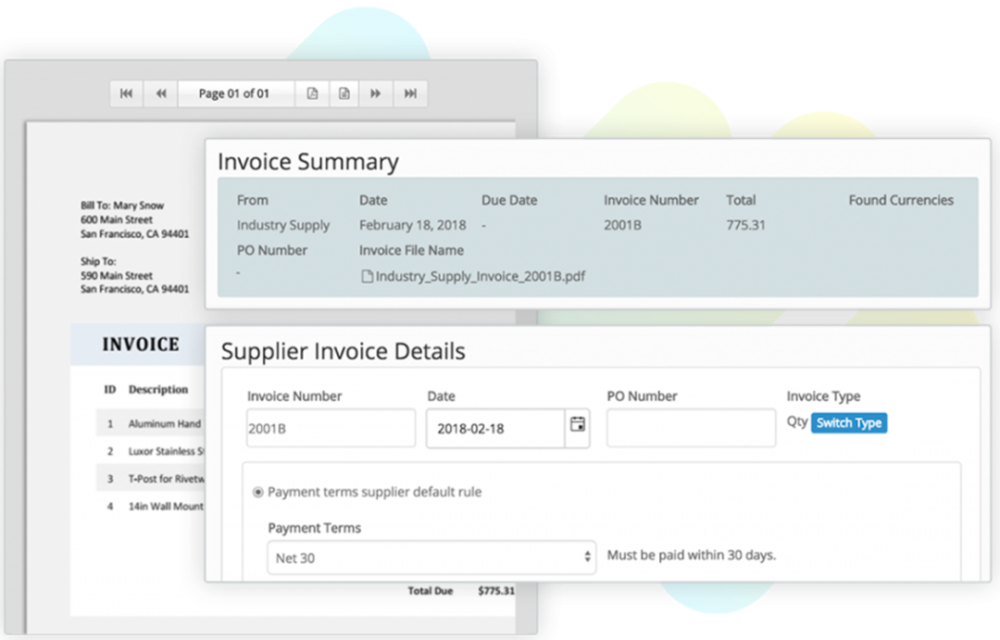Screen dimensions: 1000x640
Task: Click the Date field showing 2018-02-18
Action: (x=496, y=428)
